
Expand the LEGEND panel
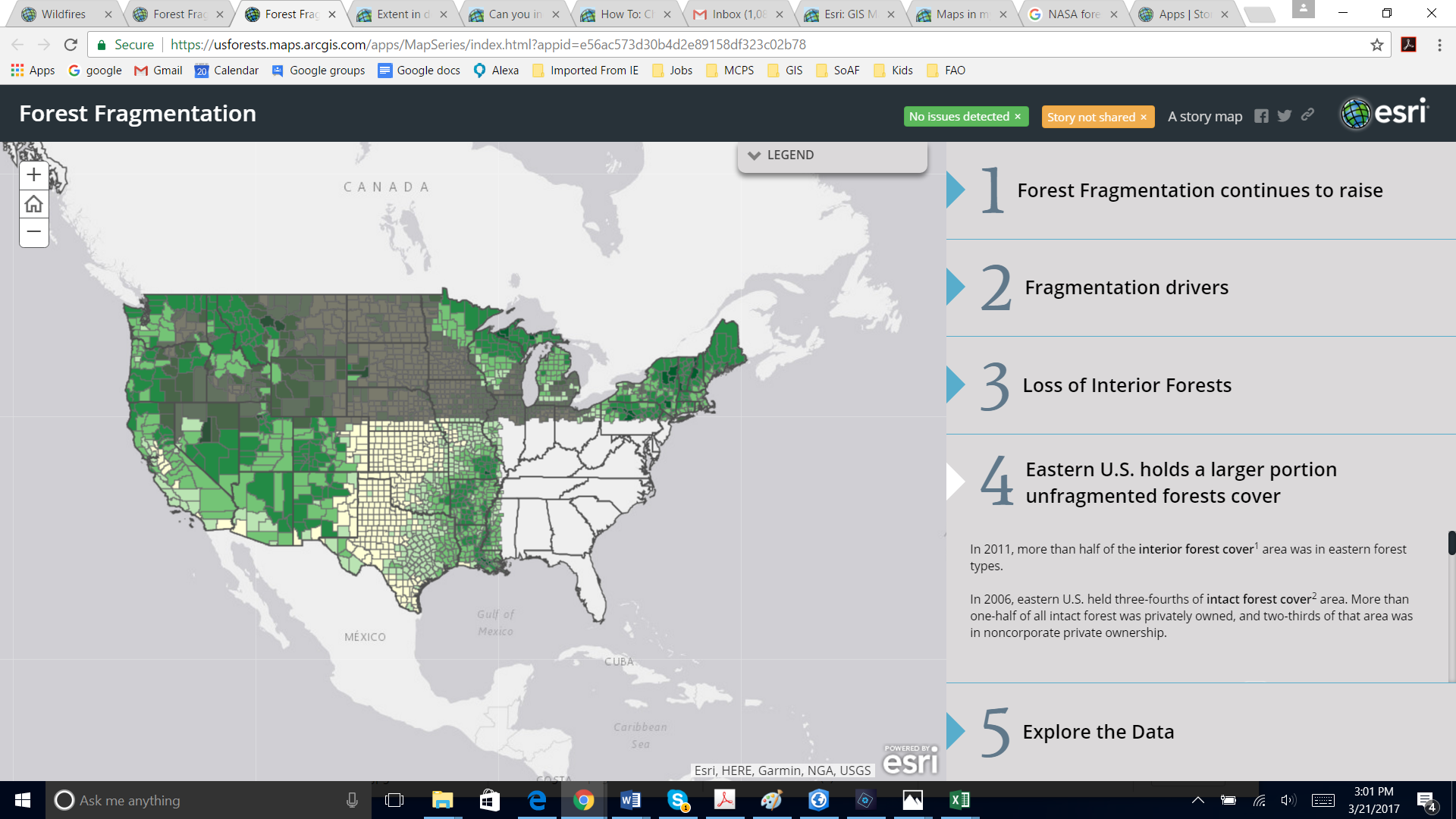pos(832,155)
